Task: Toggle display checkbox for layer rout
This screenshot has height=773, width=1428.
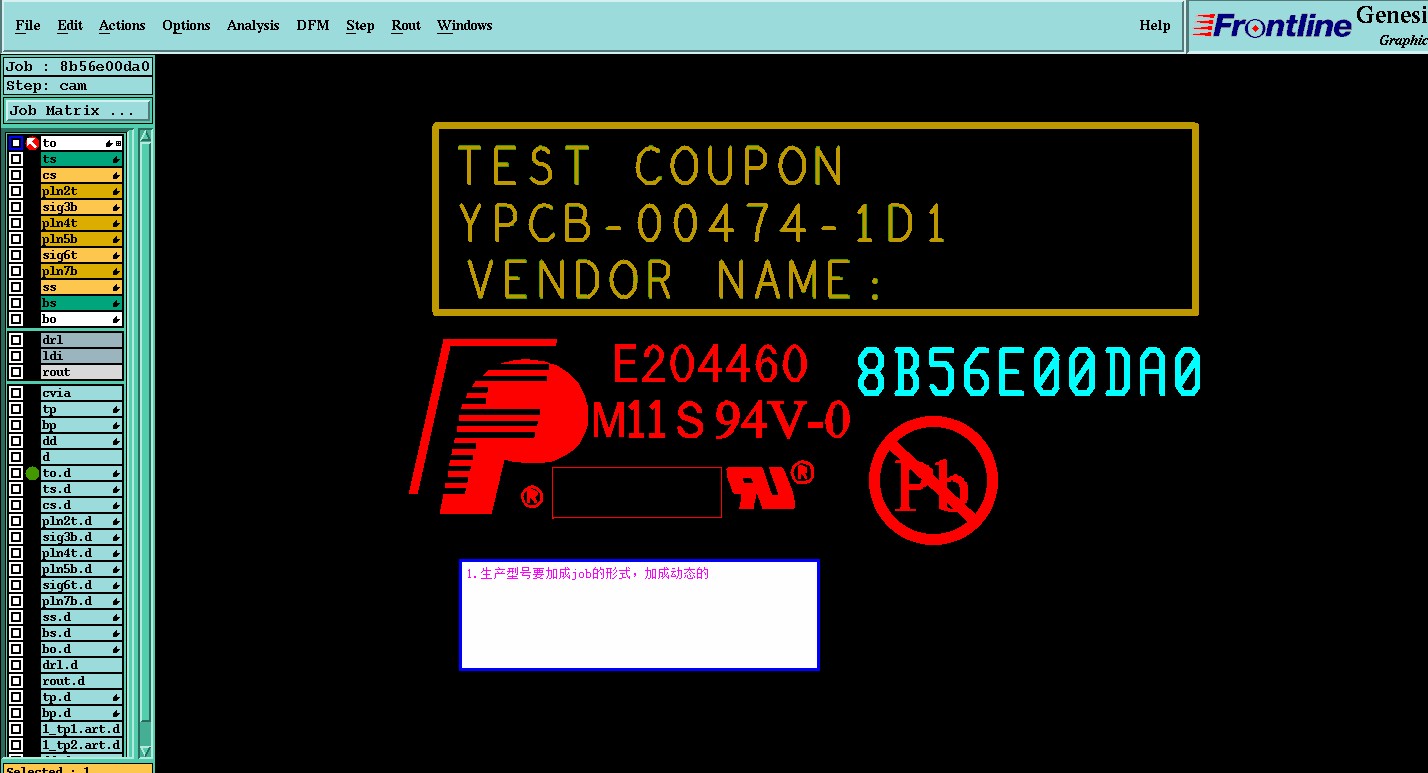Action: 15,372
